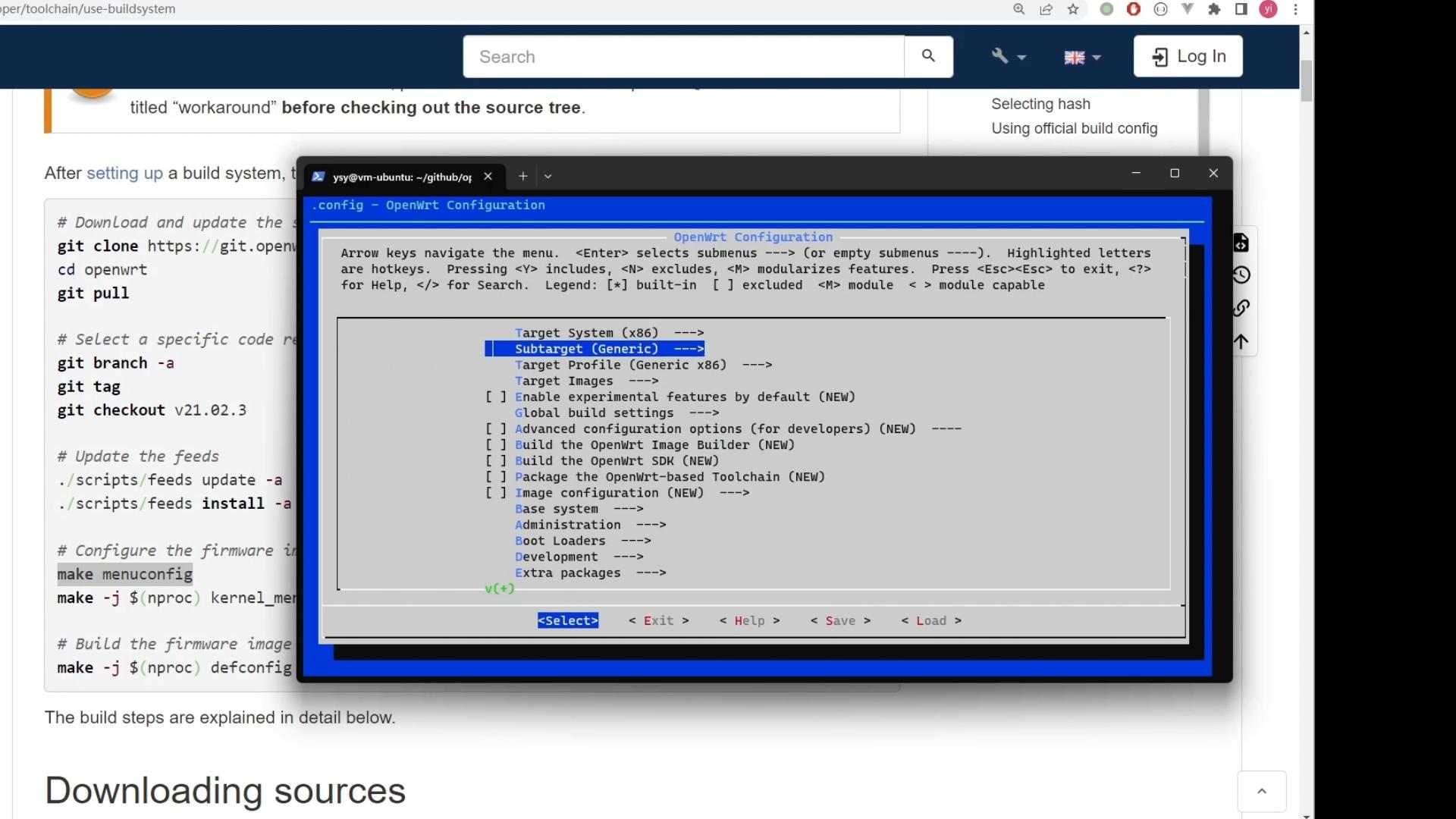
Task: Open the browser profile avatar
Action: (x=1268, y=9)
